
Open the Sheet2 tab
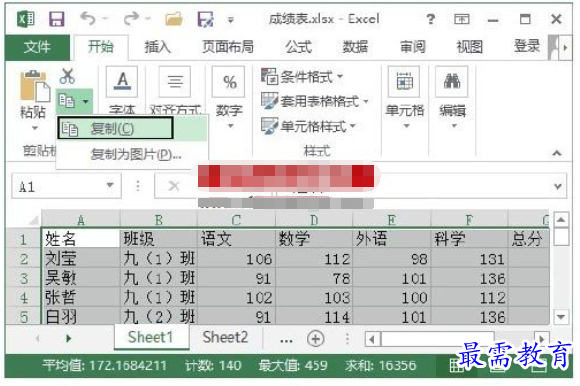225,337
